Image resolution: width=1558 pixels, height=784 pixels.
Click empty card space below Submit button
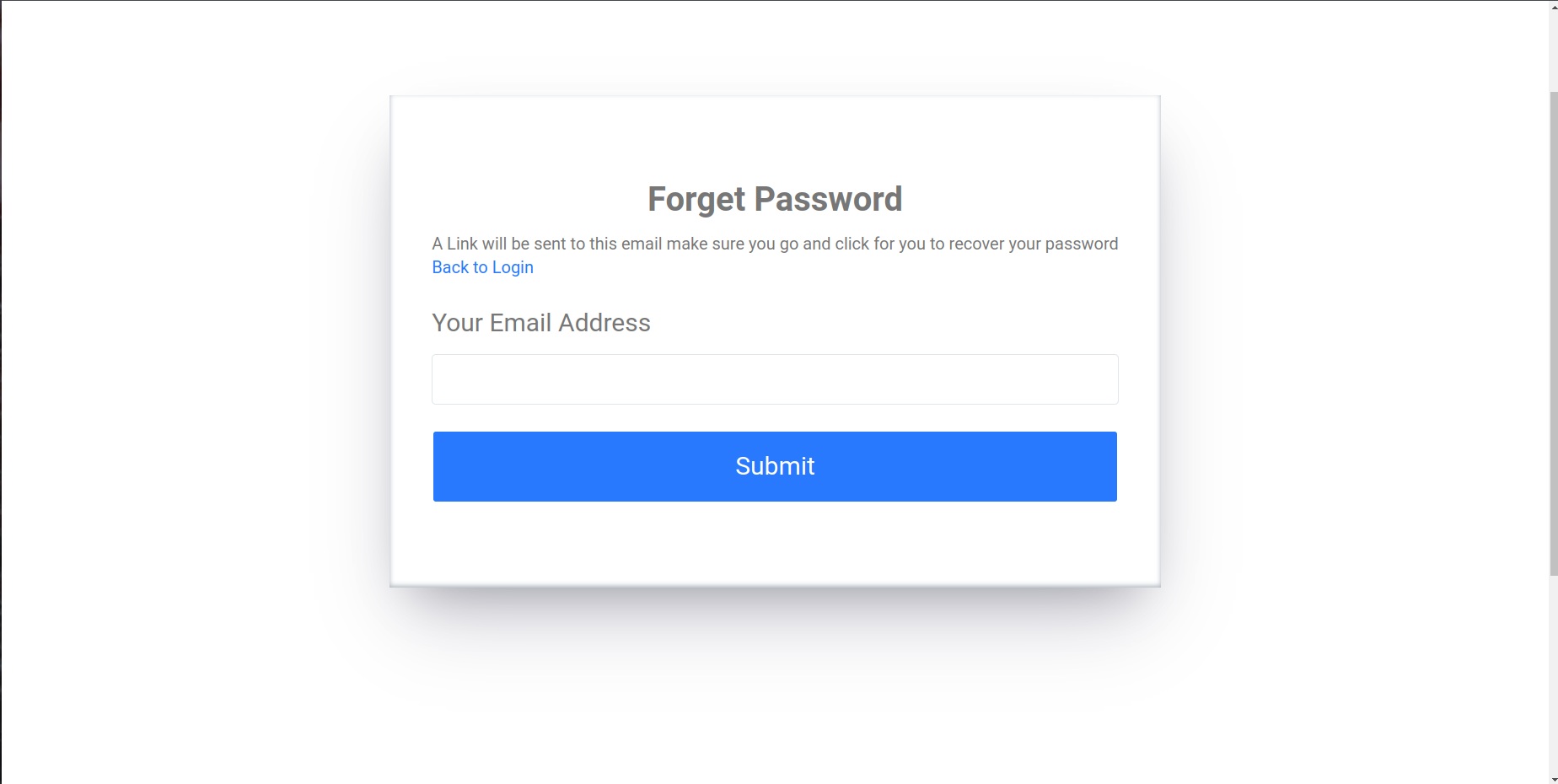point(774,544)
